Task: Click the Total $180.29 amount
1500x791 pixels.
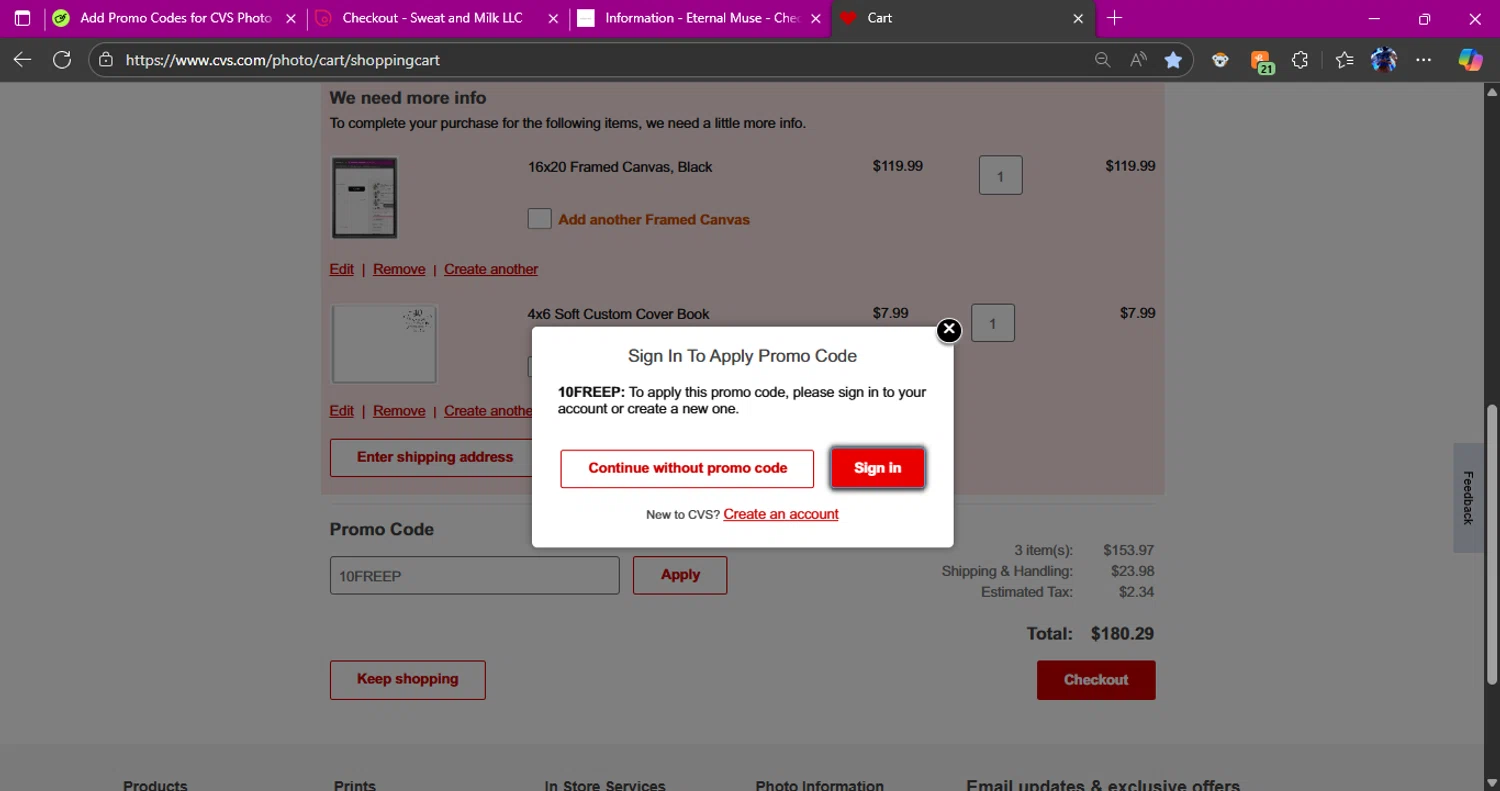Action: coord(1122,633)
